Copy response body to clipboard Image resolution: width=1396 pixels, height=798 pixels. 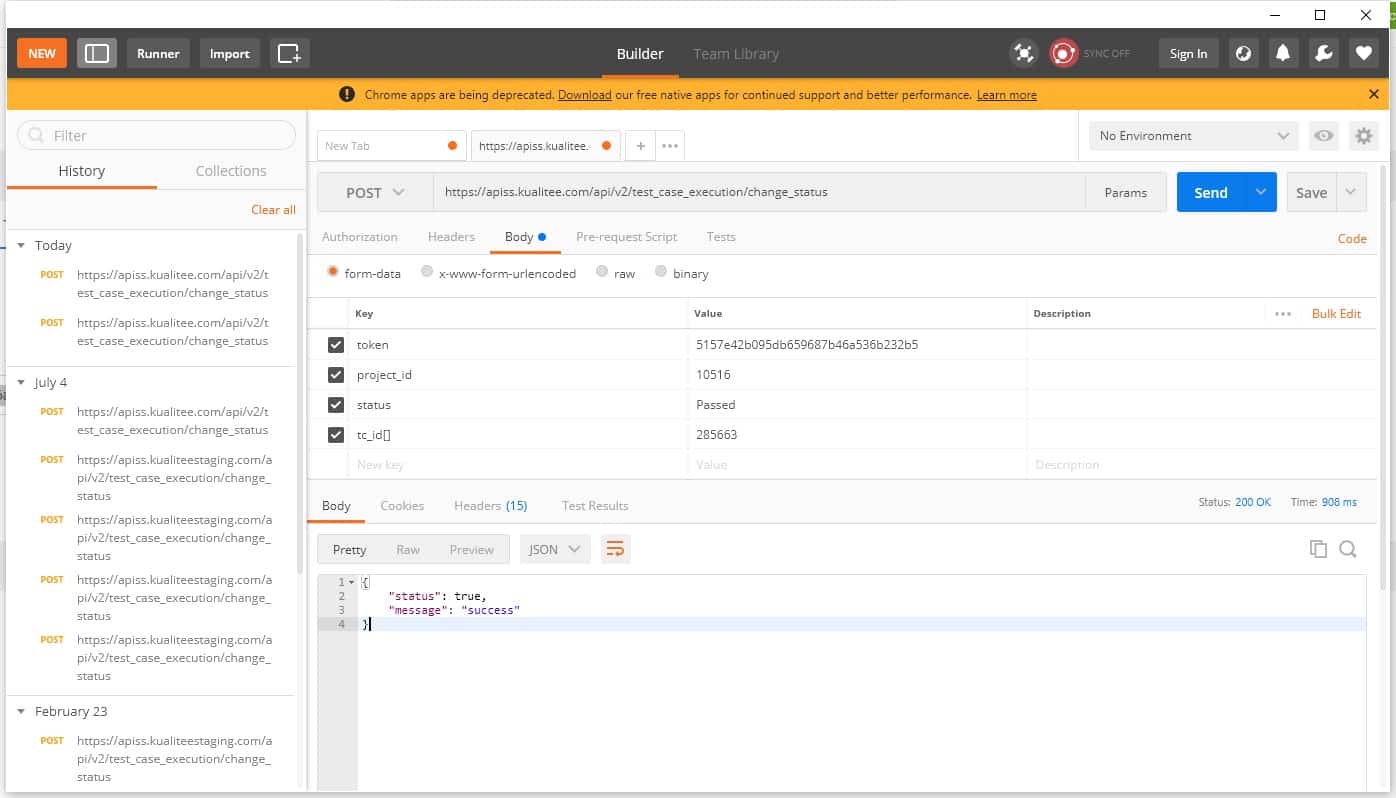1318,549
